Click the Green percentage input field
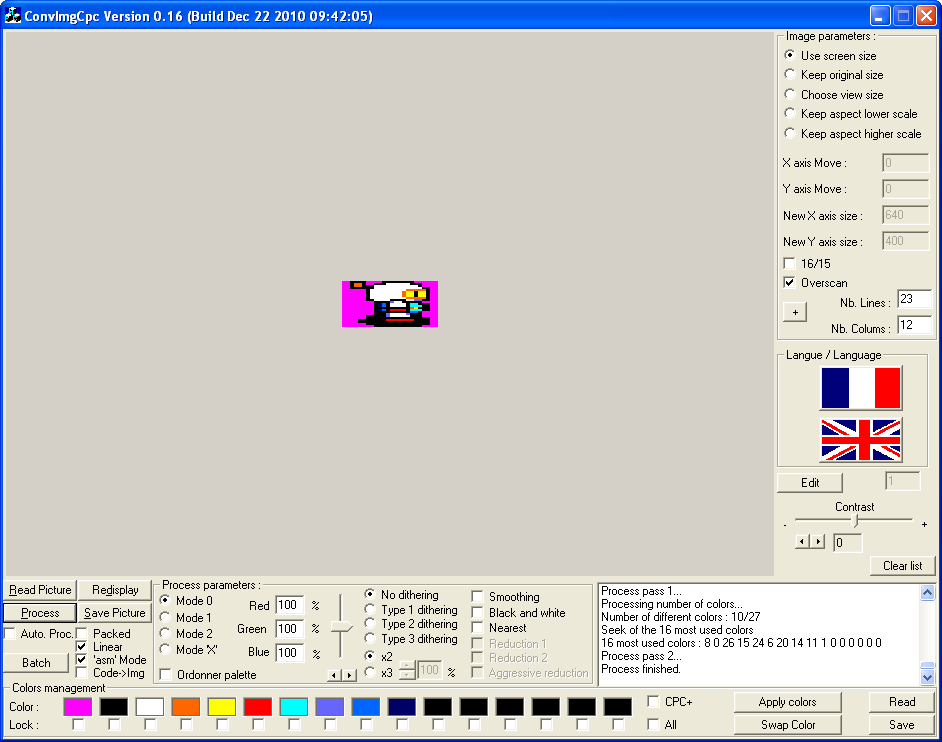The width and height of the screenshot is (942, 742). click(x=290, y=628)
